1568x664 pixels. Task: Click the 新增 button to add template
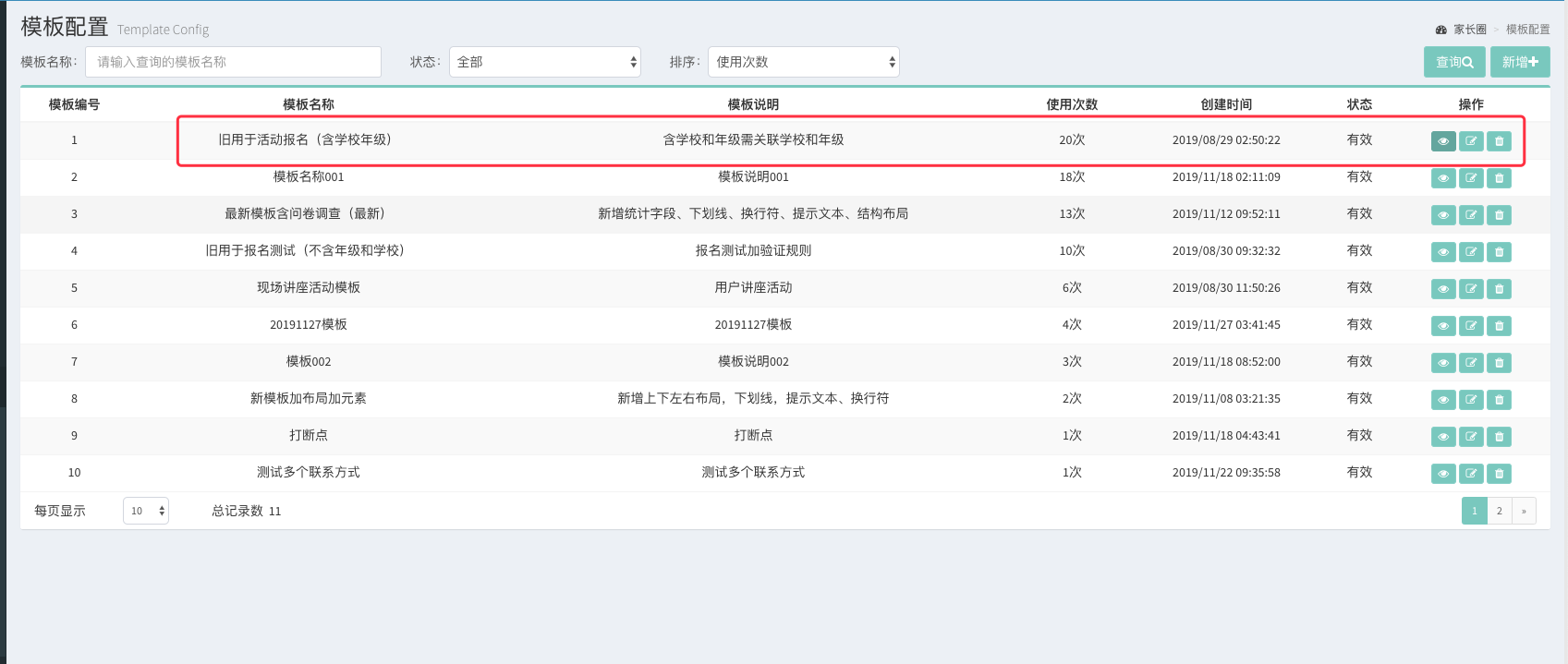tap(1519, 62)
